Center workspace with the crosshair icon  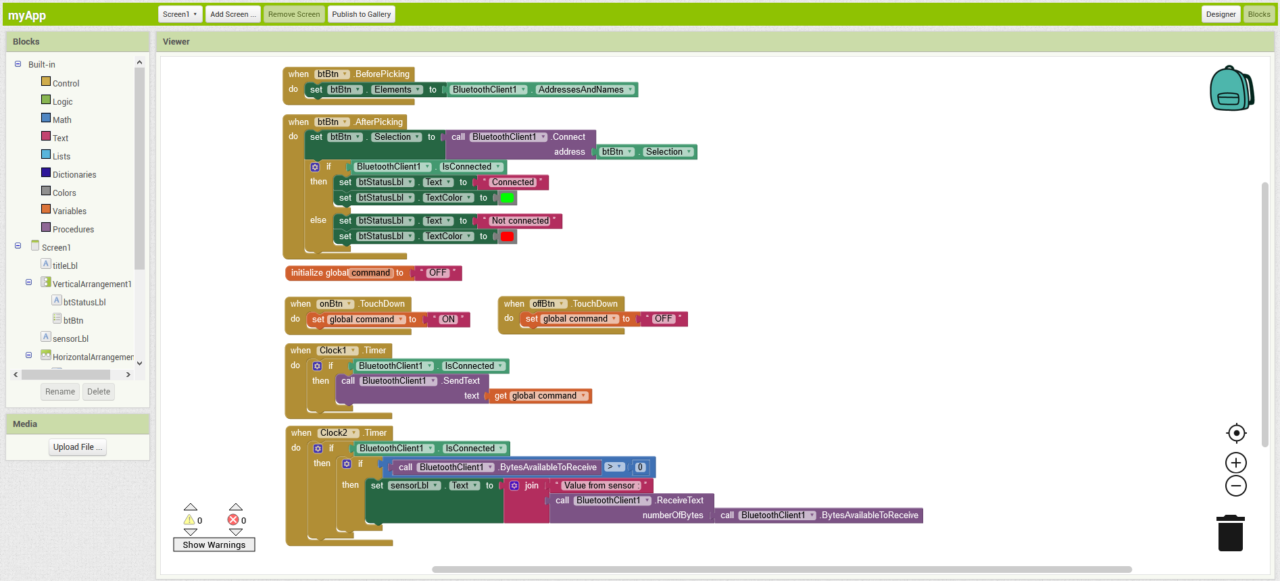pos(1236,433)
